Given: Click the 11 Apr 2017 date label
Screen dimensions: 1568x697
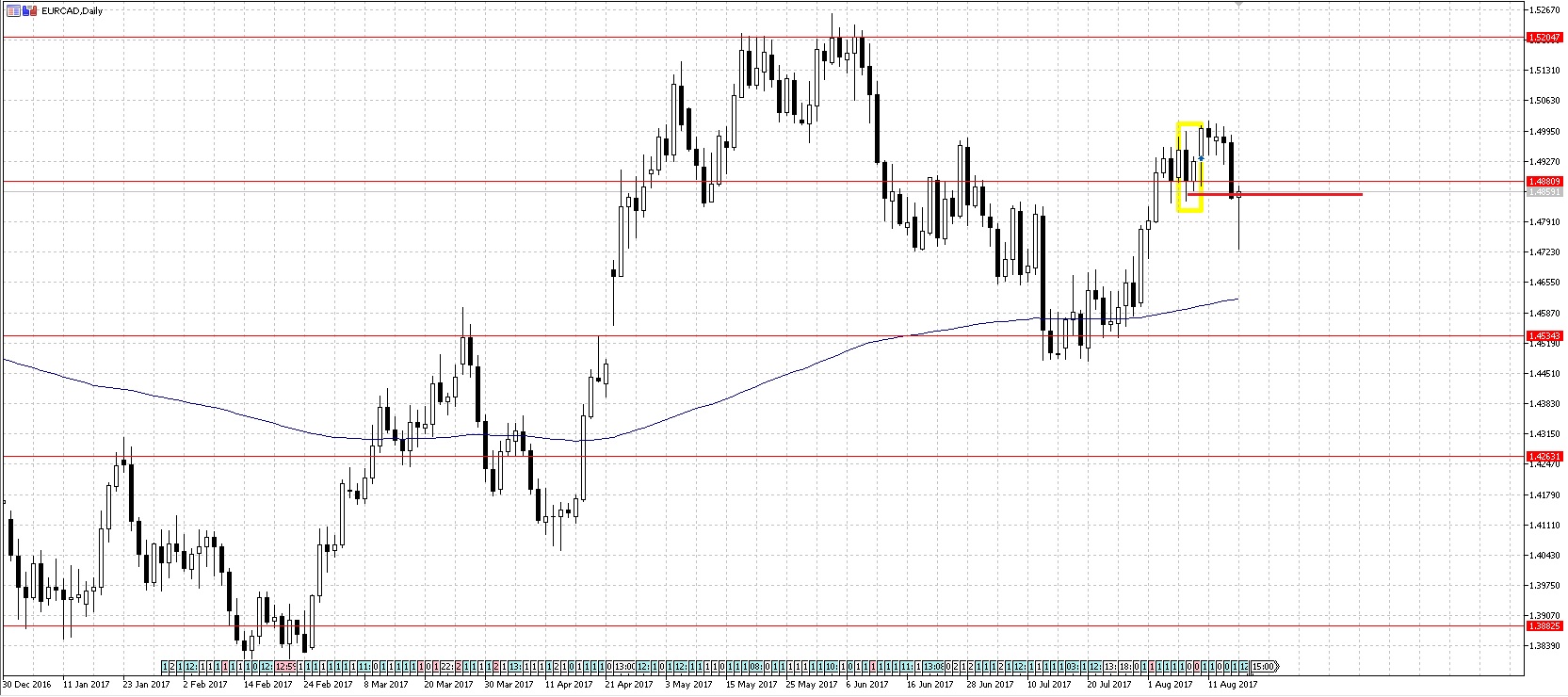Looking at the screenshot, I should tap(569, 685).
